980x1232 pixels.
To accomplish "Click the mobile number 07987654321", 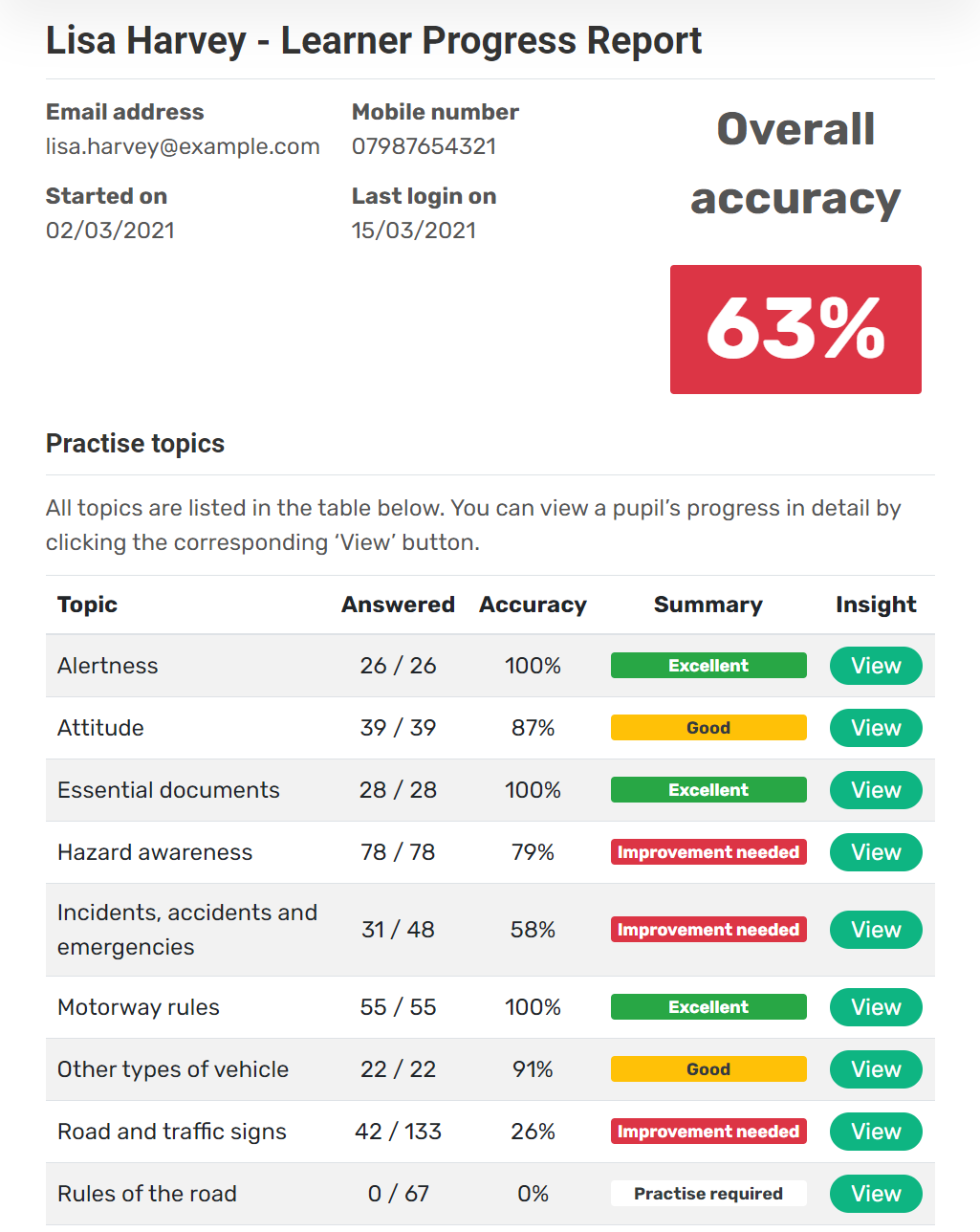I will [424, 146].
